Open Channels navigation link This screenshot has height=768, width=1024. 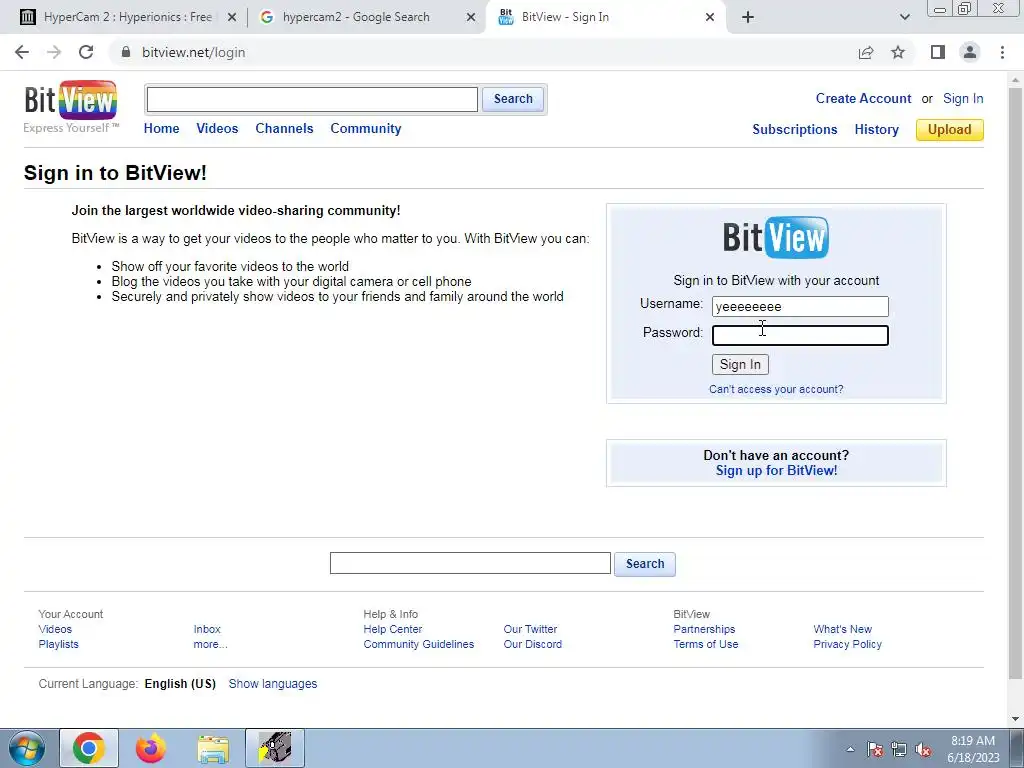pyautogui.click(x=284, y=129)
